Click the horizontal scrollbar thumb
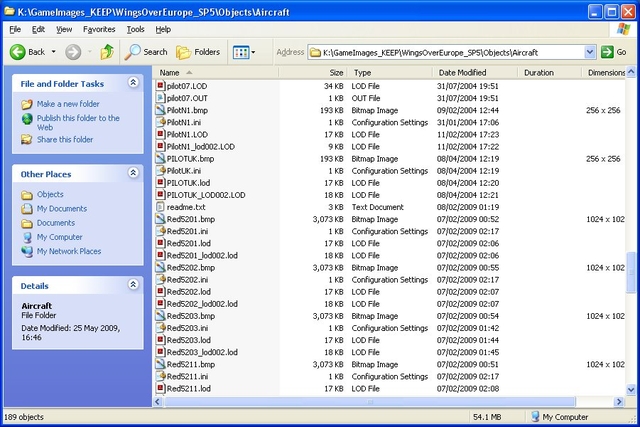This screenshot has height=427, width=640. (x=369, y=402)
